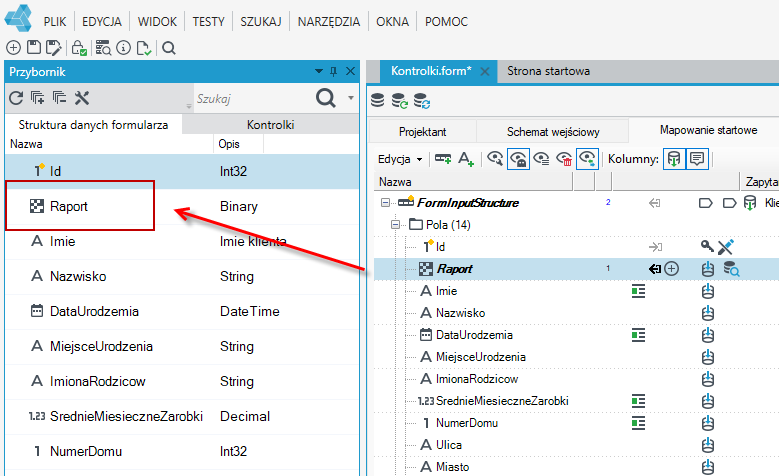Toggle the eye with blue arrow filter
This screenshot has width=779, height=476.
click(587, 159)
